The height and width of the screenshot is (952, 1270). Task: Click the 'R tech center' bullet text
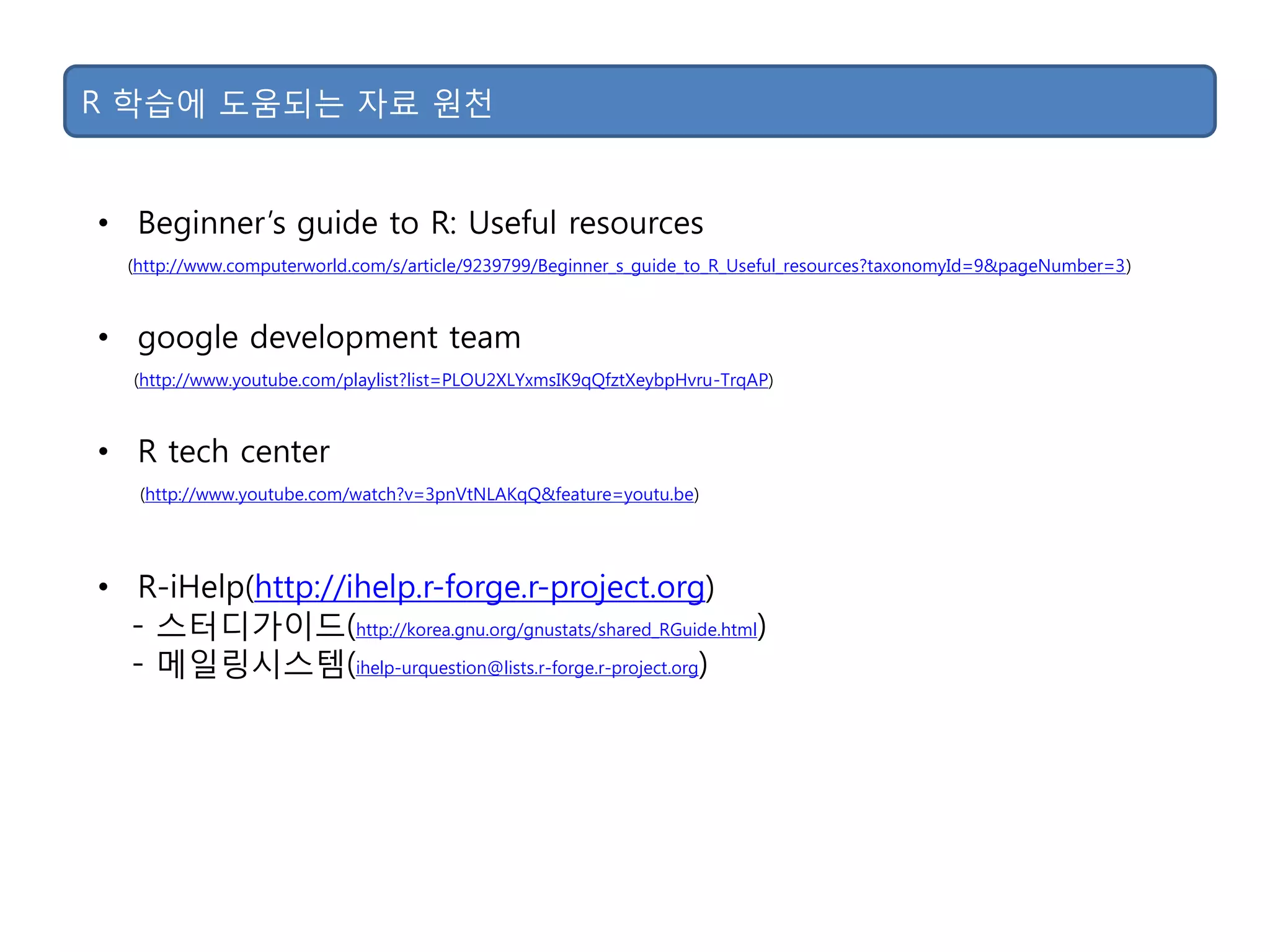(234, 451)
